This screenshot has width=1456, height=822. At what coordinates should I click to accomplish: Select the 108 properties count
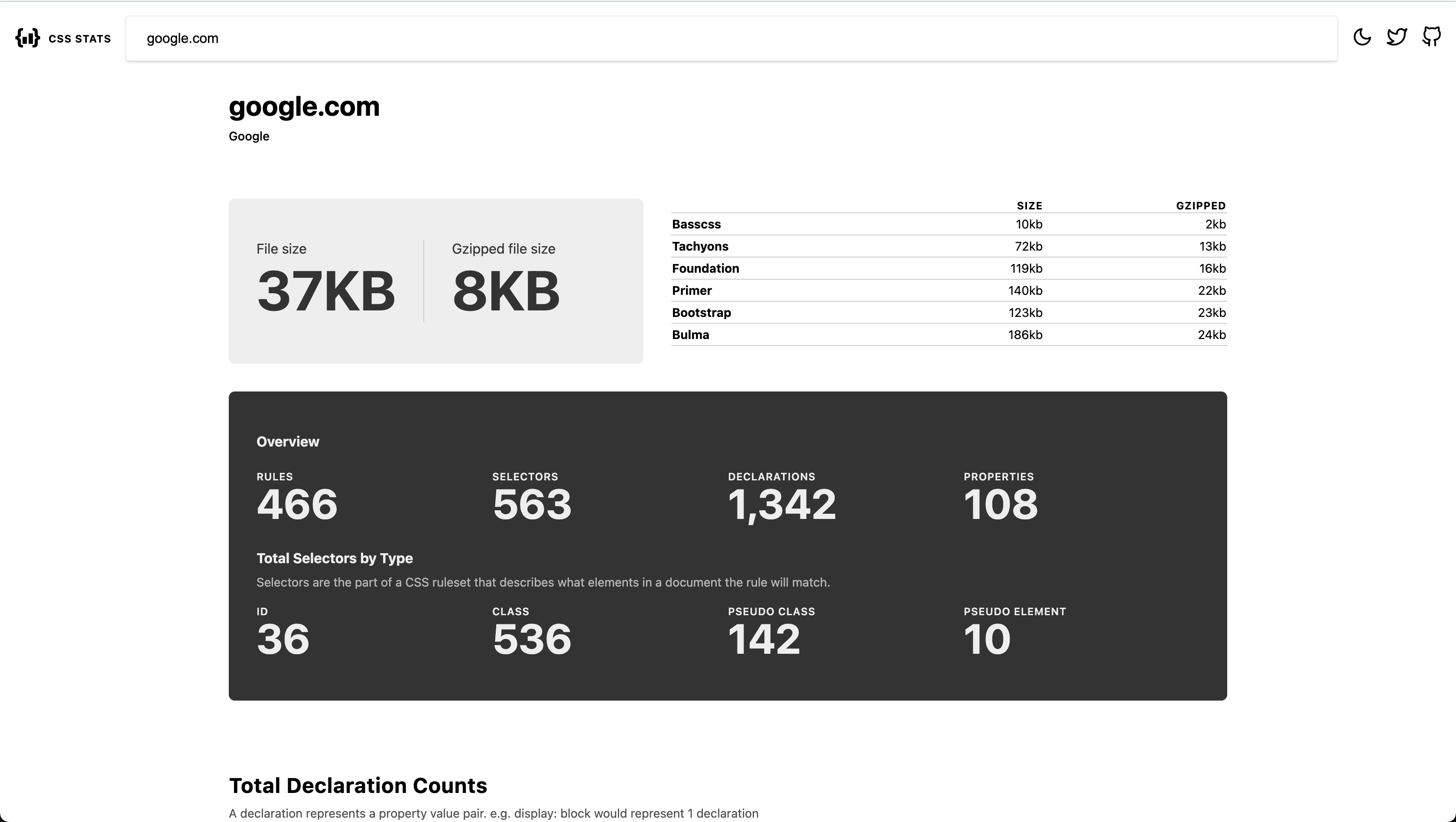pos(1001,504)
